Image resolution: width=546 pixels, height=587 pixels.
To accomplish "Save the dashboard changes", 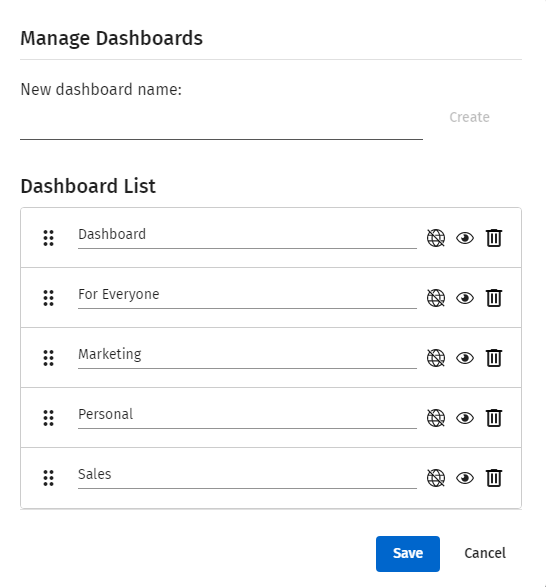I will point(408,554).
